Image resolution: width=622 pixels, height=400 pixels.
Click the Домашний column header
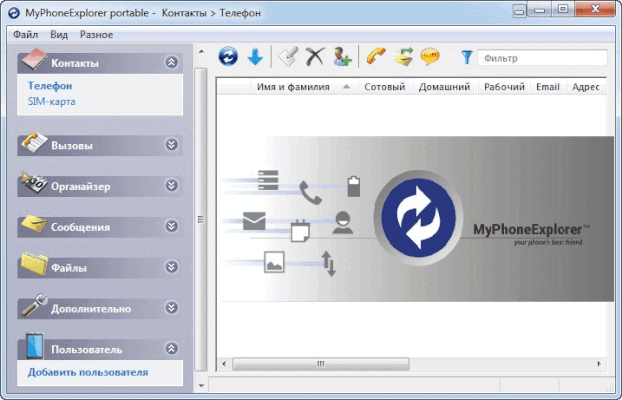point(445,87)
